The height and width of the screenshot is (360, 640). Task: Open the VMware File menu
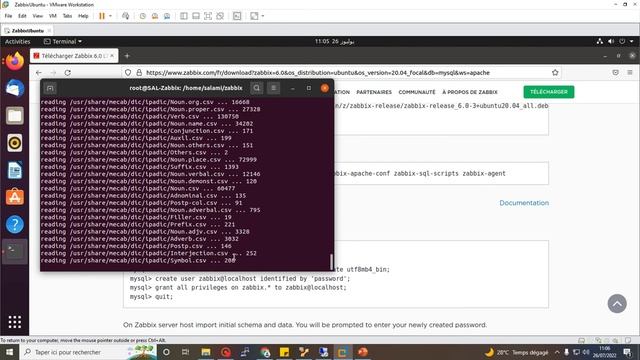coord(8,16)
